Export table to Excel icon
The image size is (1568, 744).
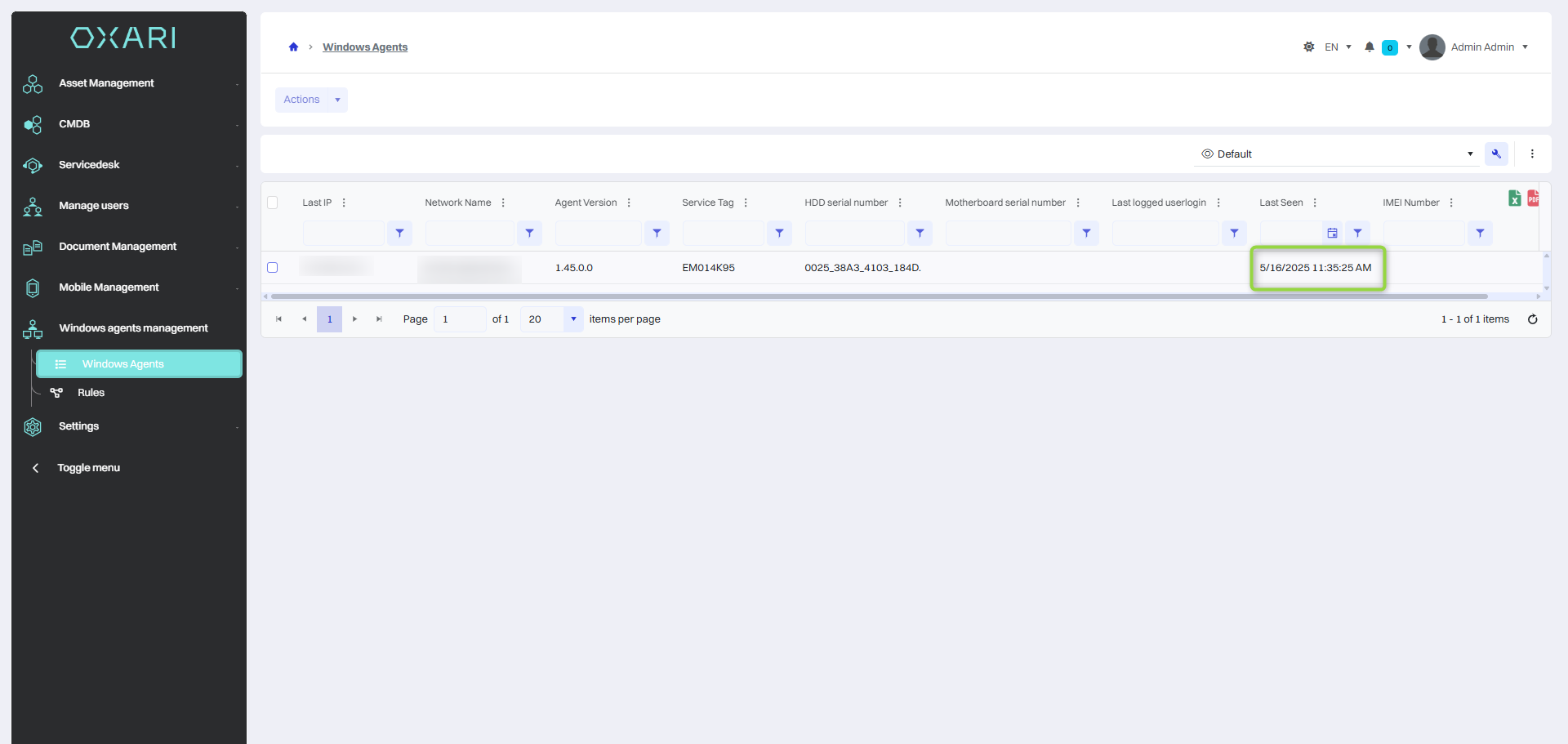[x=1514, y=198]
